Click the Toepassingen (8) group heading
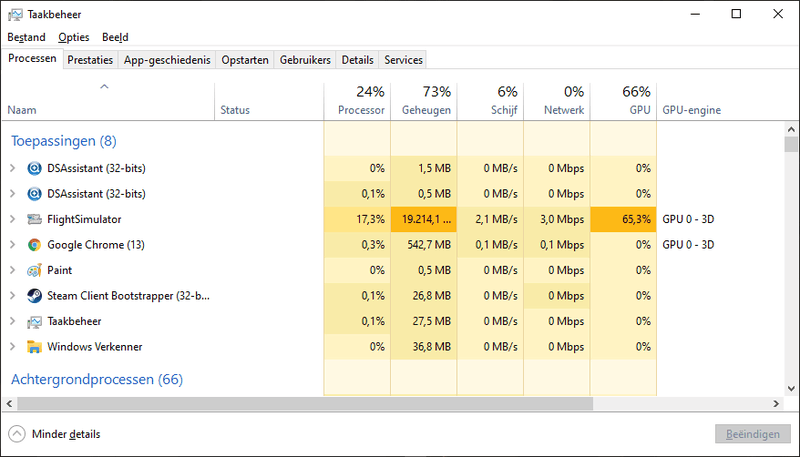This screenshot has height=457, width=800. (64, 141)
